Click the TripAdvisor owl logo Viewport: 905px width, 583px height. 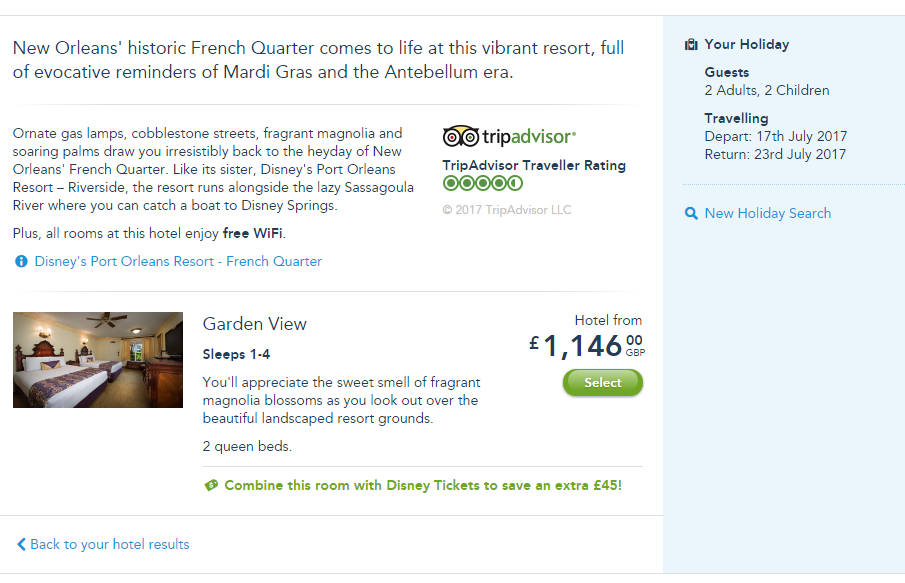(460, 136)
